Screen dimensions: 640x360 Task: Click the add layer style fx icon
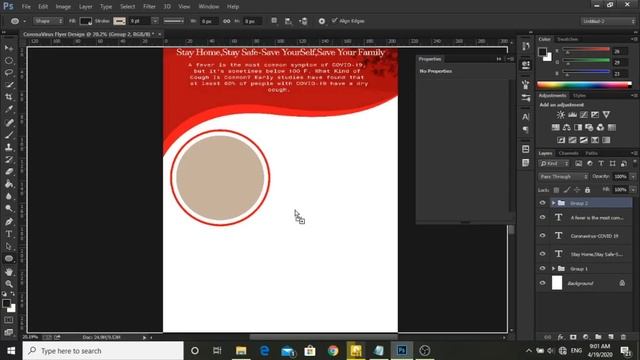(560, 337)
